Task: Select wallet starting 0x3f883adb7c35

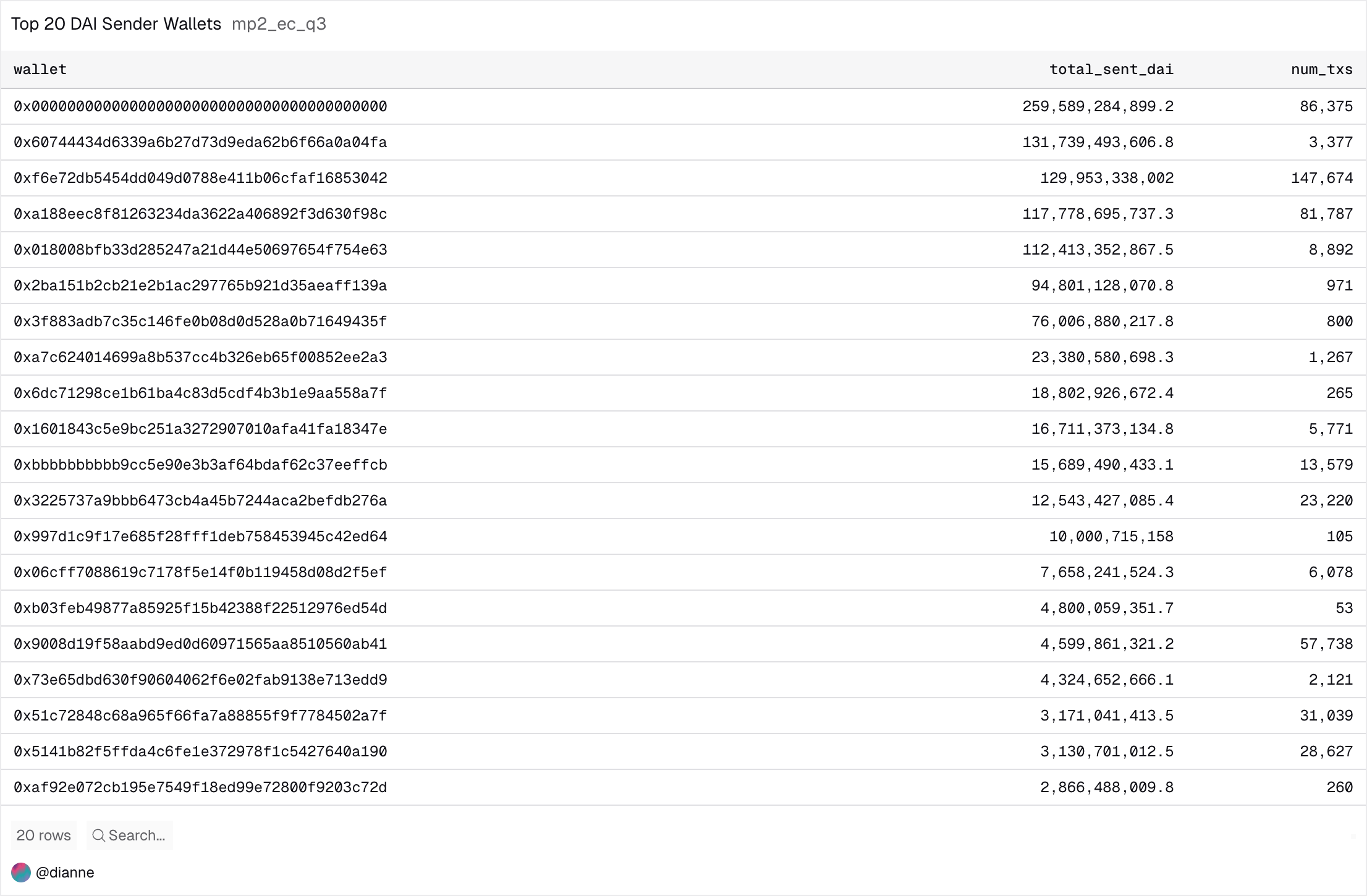Action: pos(200,321)
